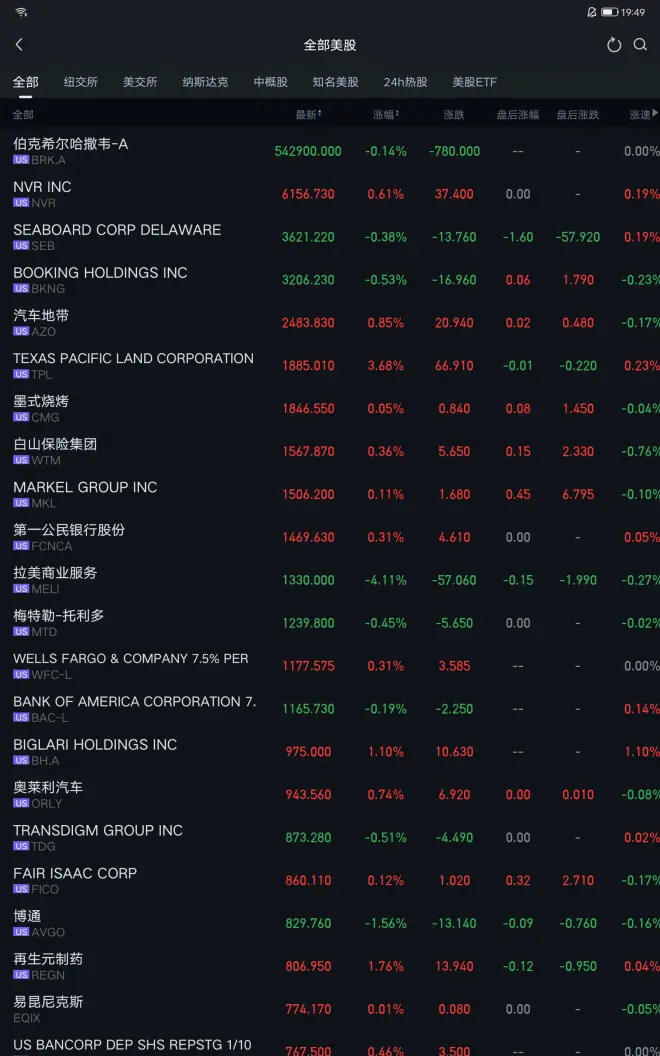Switch to the 纽交所 tab
This screenshot has height=1056, width=660.
tap(81, 82)
